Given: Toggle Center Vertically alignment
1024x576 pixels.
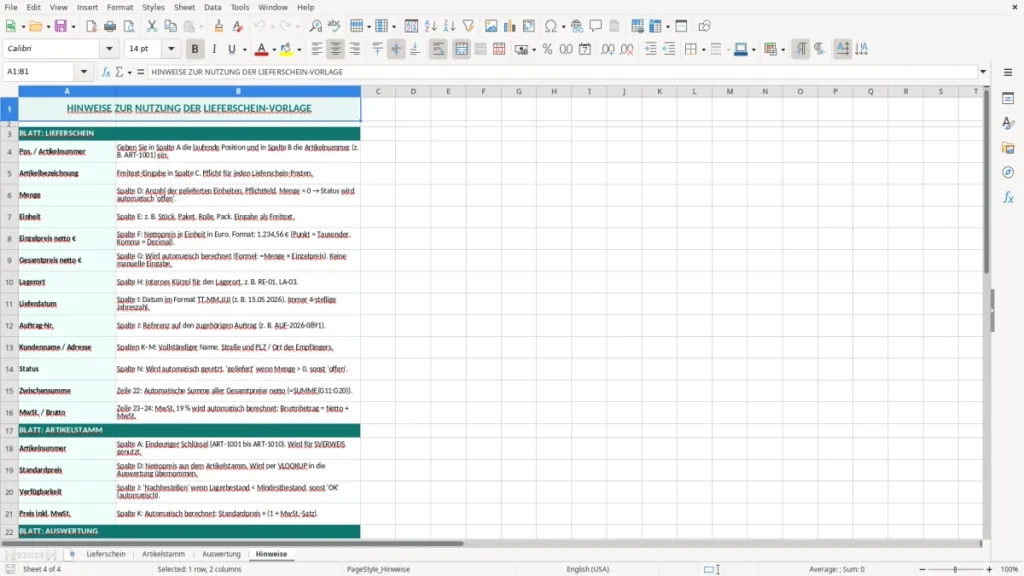Looking at the screenshot, I should coord(396,49).
